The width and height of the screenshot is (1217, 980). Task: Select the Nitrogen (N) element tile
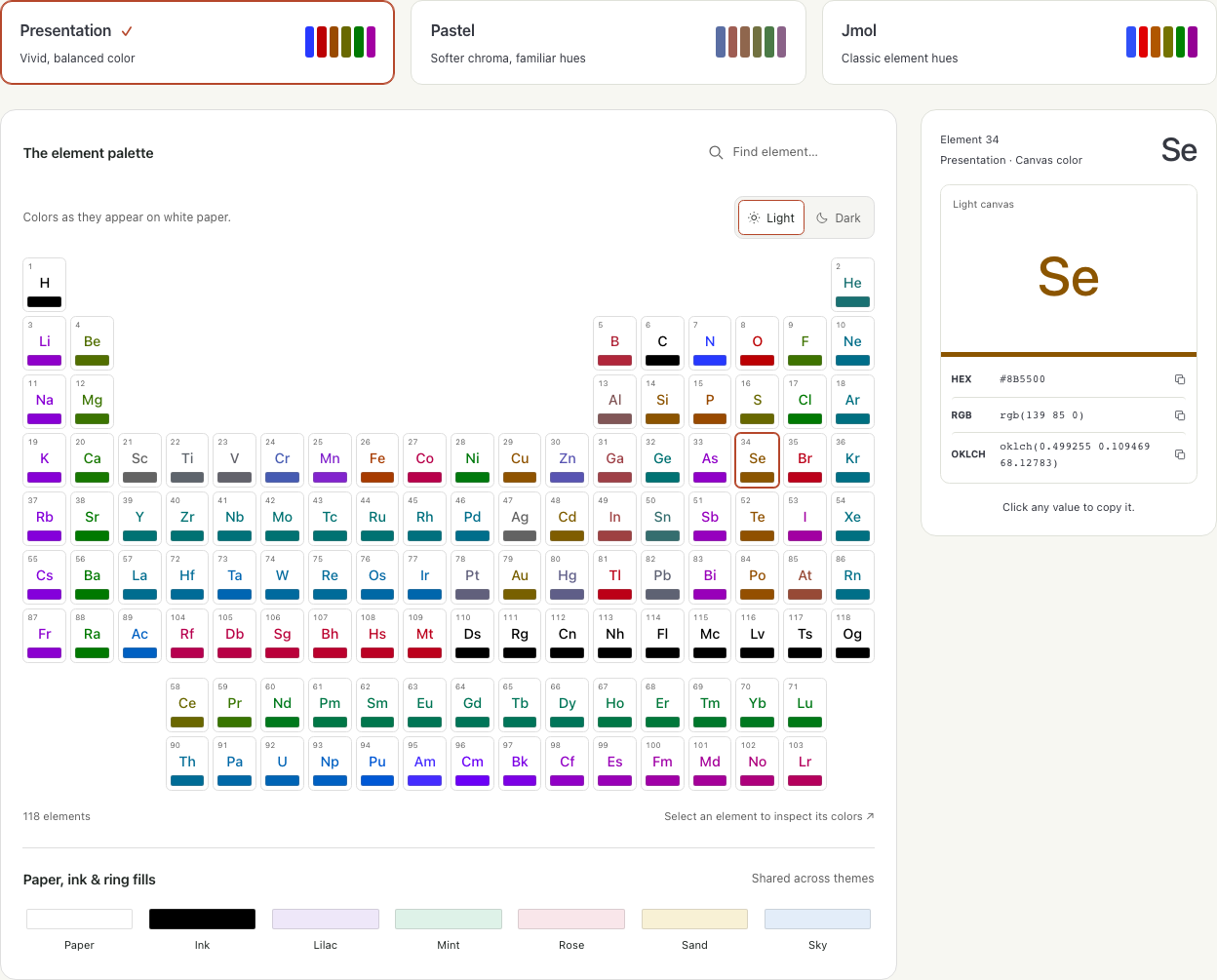[710, 342]
